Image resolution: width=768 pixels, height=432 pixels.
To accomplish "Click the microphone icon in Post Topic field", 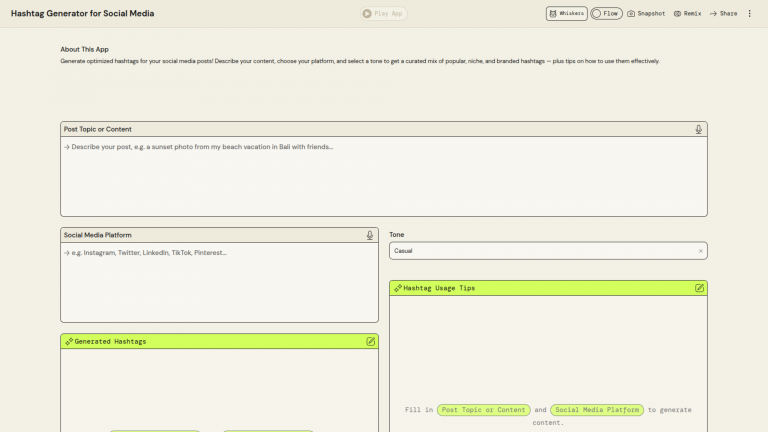I will click(x=699, y=129).
